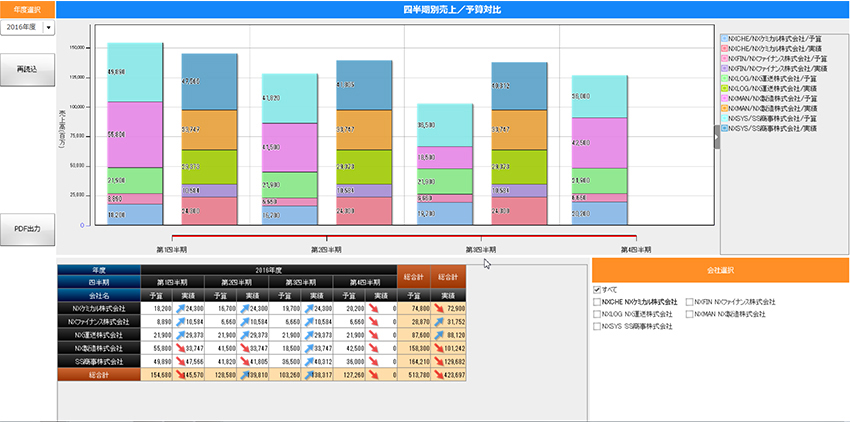The width and height of the screenshot is (850, 428).
Task: Click the NXSYS 実績 legend marker
Action: pyautogui.click(x=725, y=128)
